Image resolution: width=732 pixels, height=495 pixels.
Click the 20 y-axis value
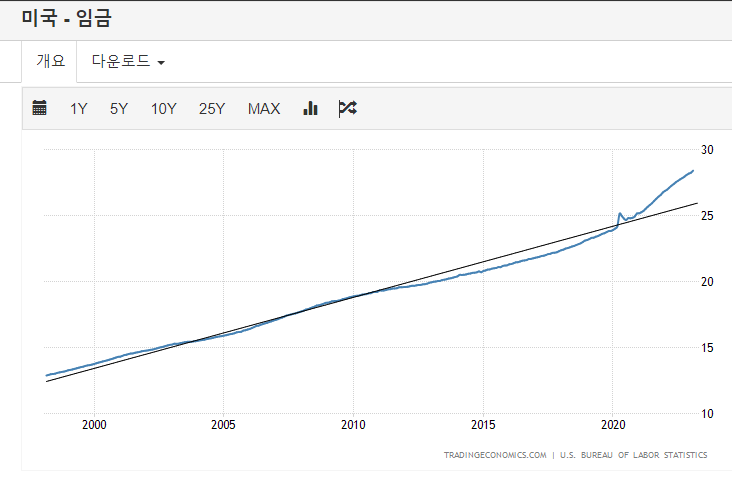click(707, 282)
